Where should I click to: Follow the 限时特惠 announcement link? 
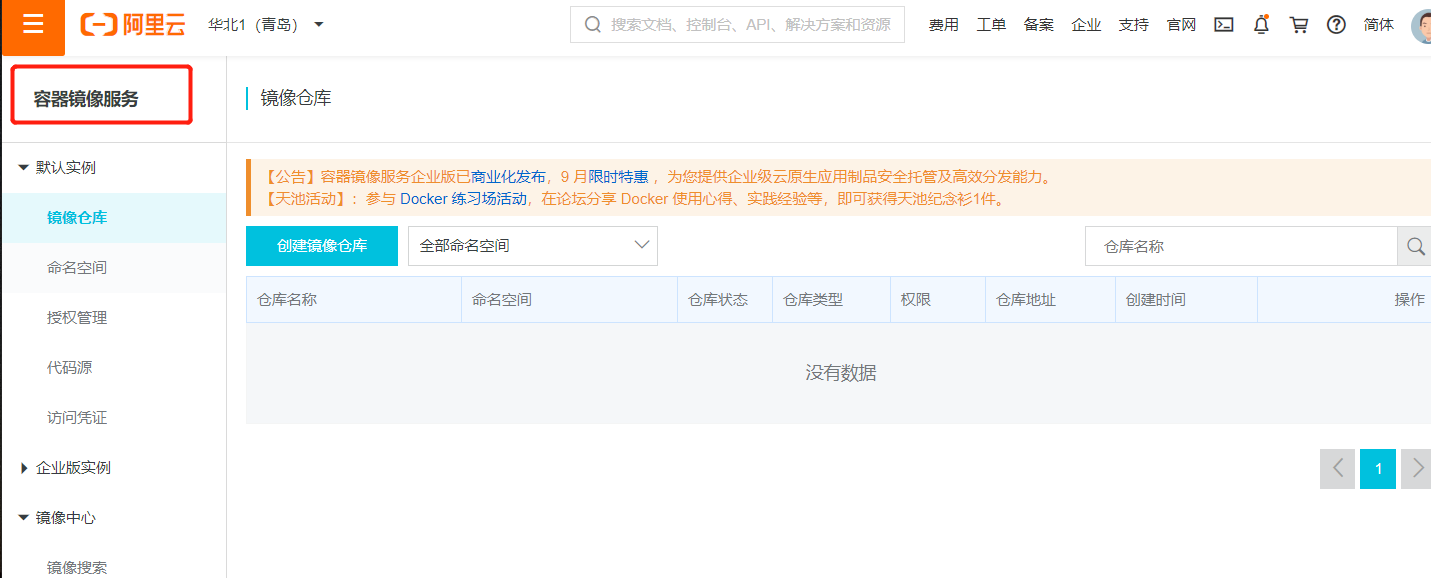[x=618, y=177]
